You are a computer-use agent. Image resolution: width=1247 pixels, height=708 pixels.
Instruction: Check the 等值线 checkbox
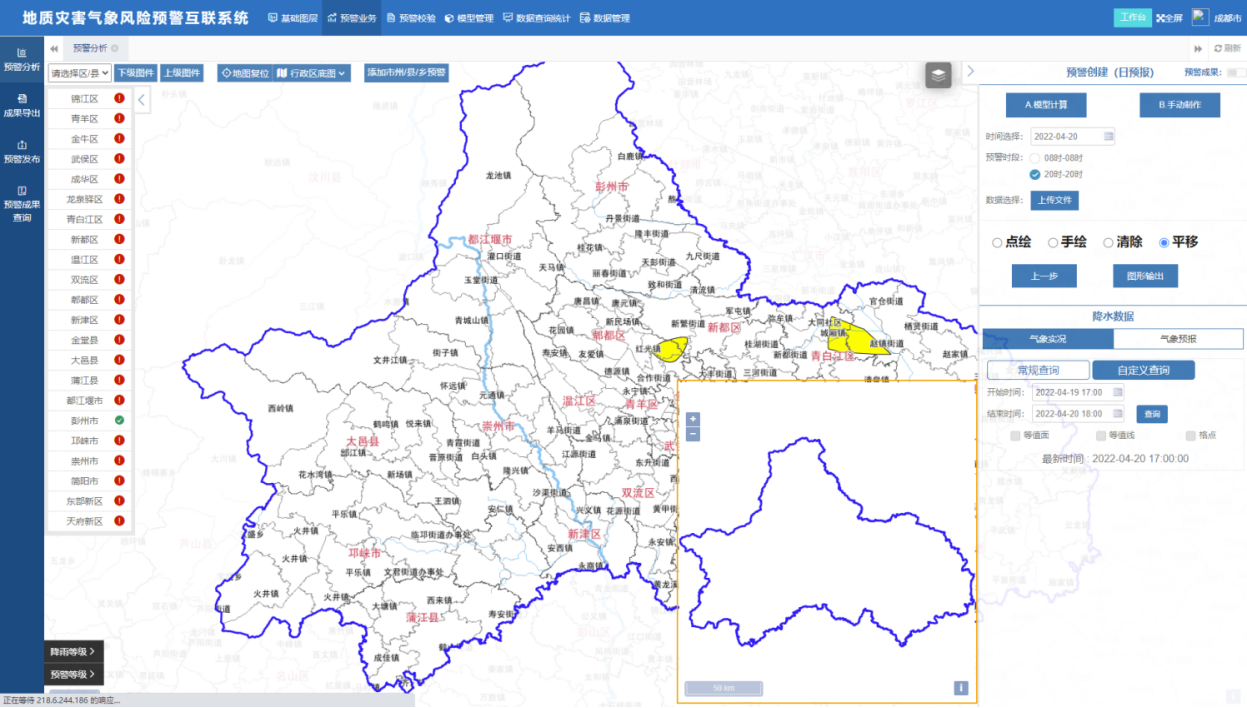[x=1101, y=436]
